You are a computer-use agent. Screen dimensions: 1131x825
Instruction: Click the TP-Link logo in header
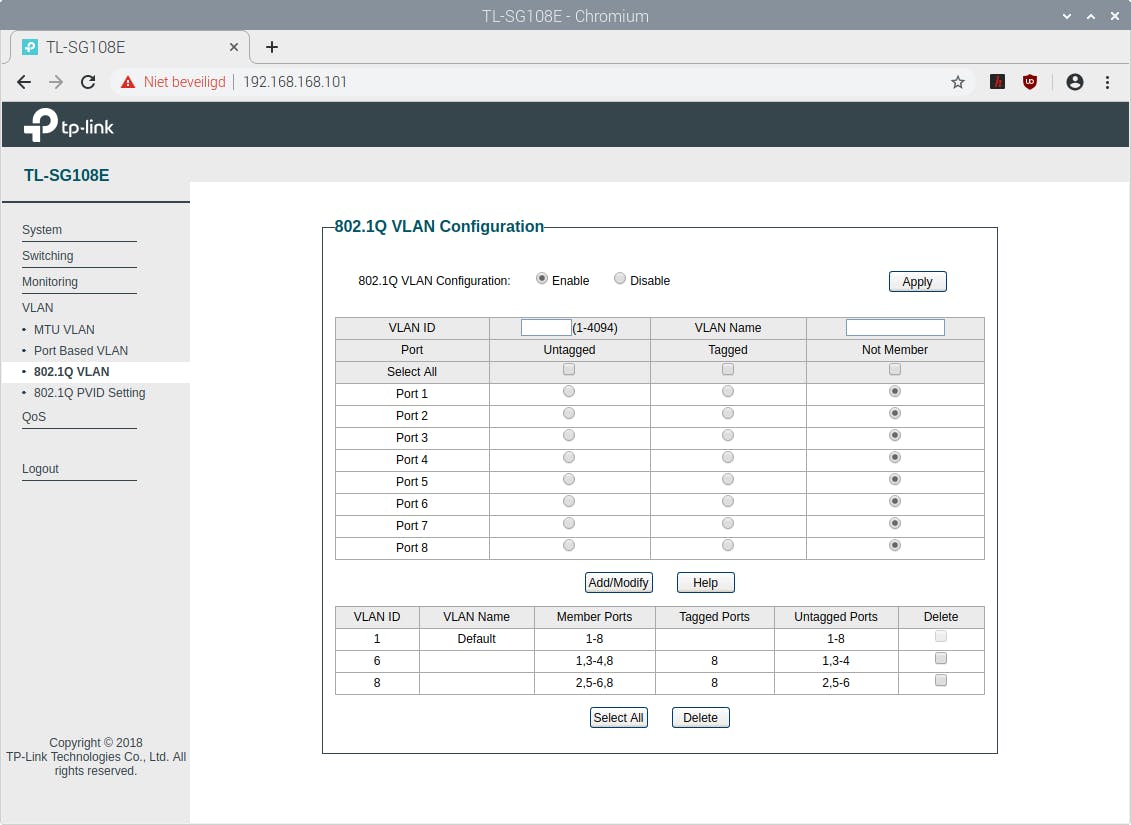[x=69, y=125]
